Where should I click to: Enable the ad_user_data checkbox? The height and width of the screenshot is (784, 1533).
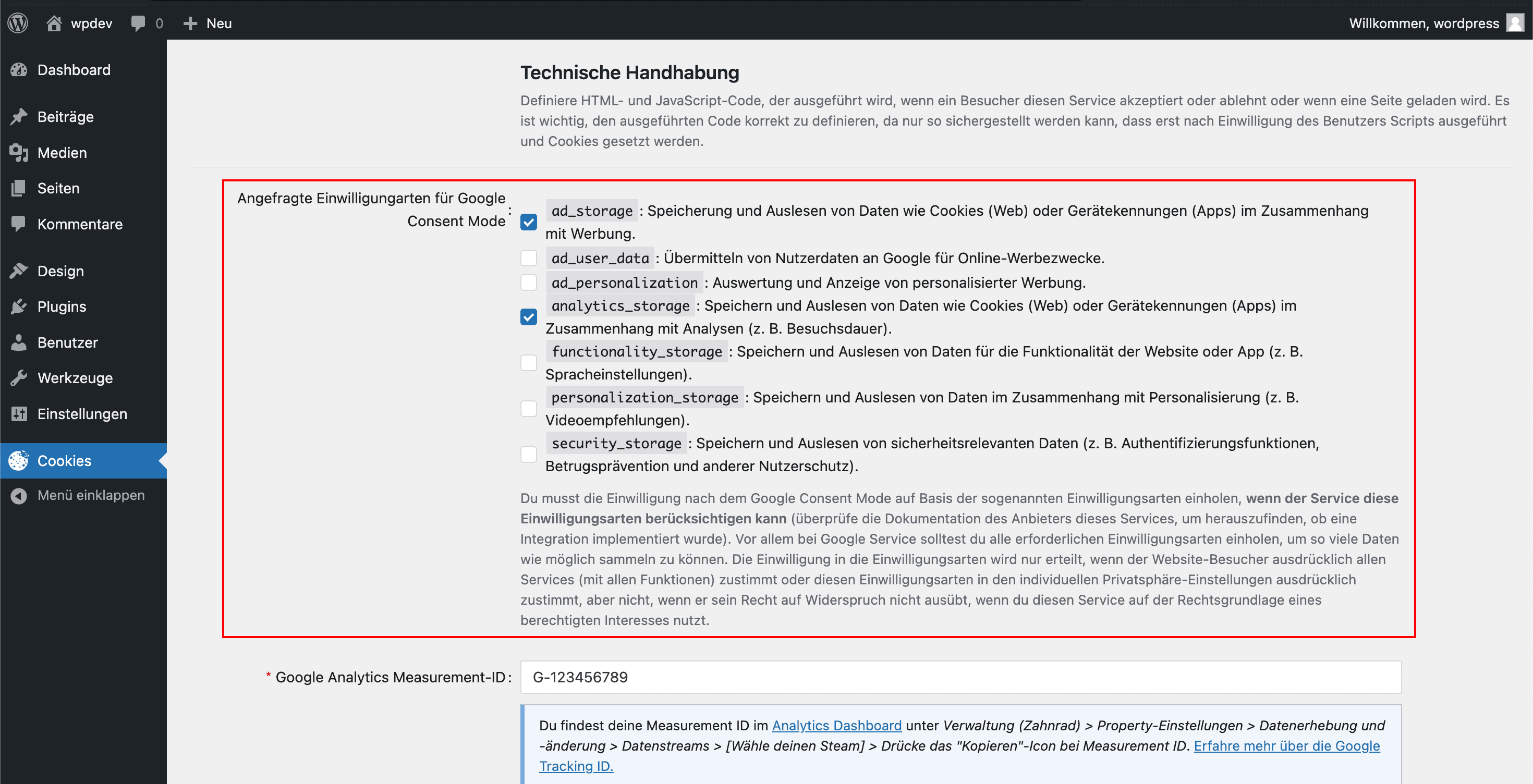(528, 258)
